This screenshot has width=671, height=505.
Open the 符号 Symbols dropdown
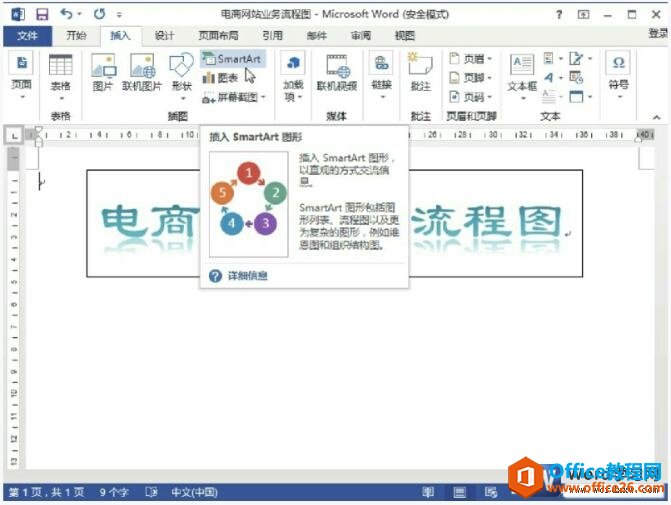[619, 77]
